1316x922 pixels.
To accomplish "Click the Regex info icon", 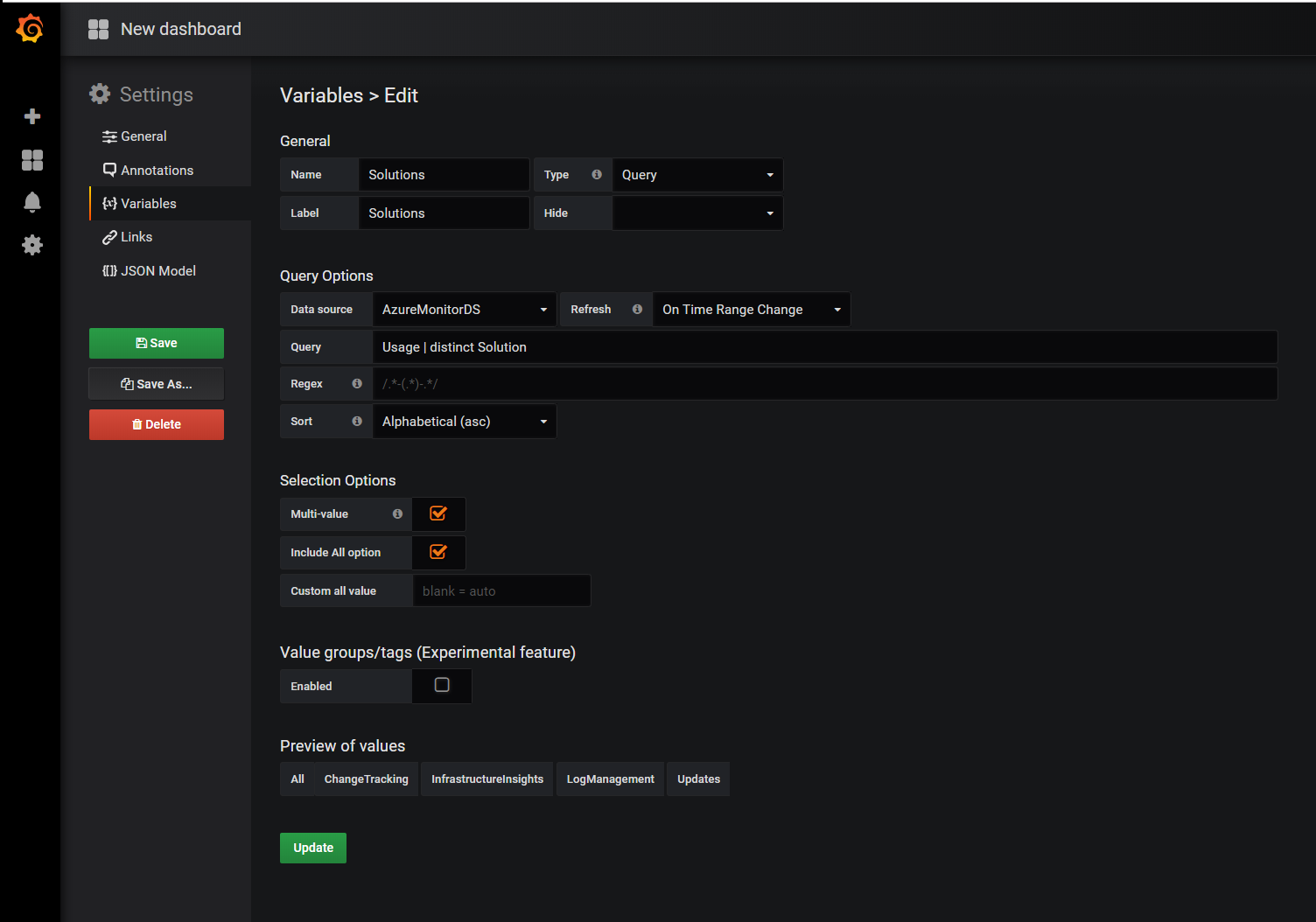I will [x=357, y=383].
